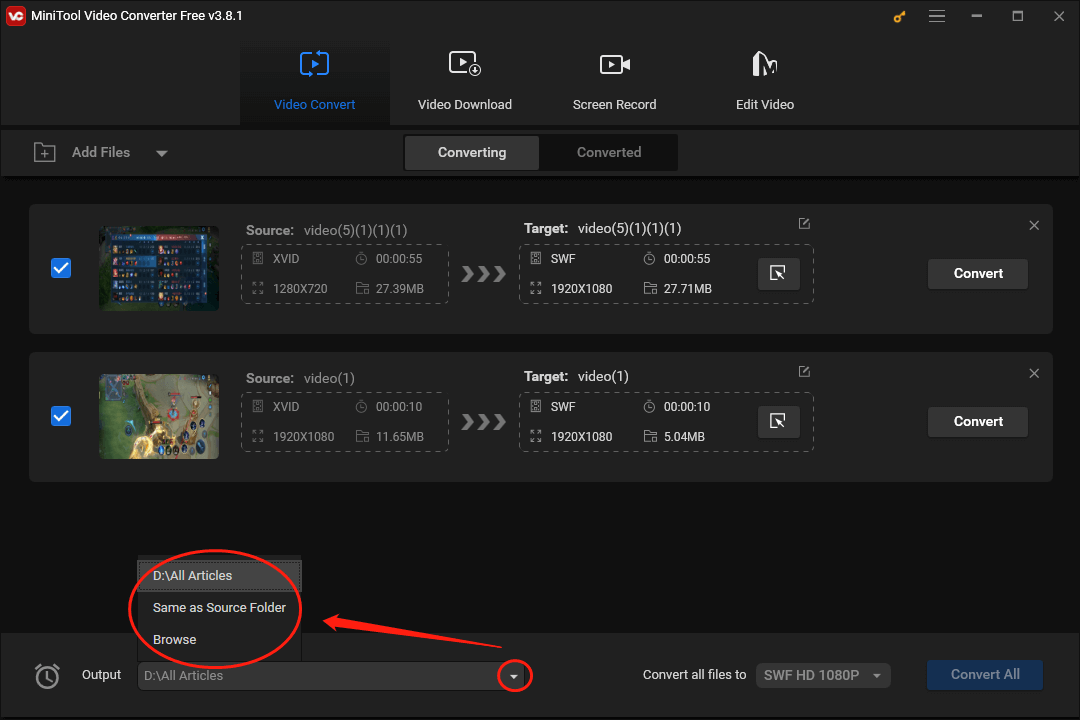
Task: Open the scheduled task clock icon
Action: pyautogui.click(x=47, y=676)
